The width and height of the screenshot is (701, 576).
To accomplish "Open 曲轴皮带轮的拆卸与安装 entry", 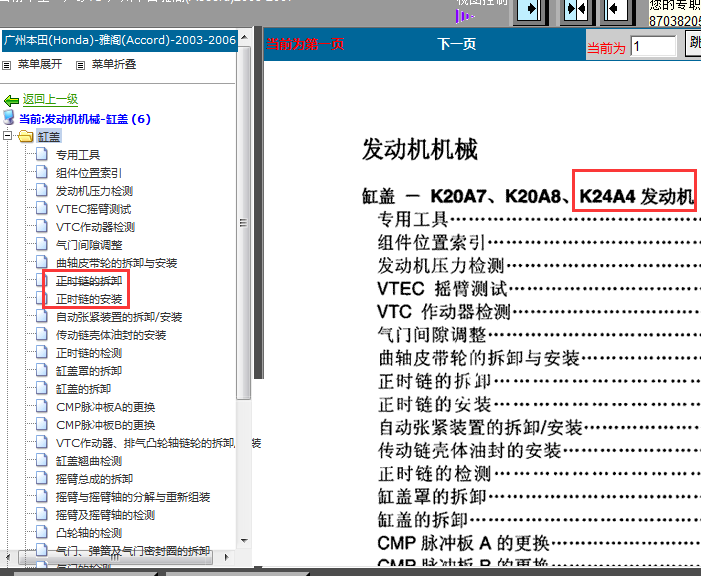I will pyautogui.click(x=116, y=263).
